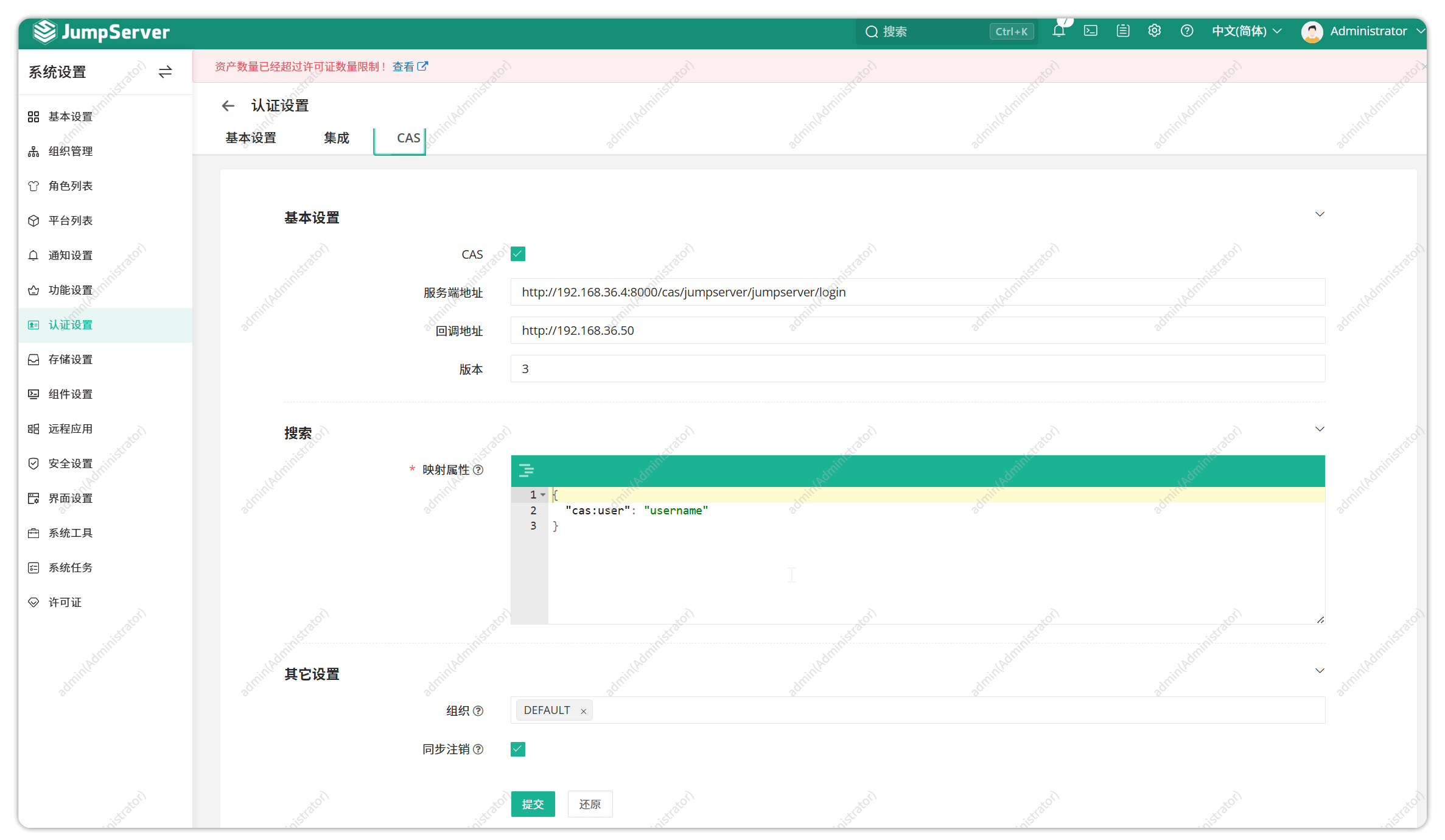The image size is (1445, 840).
Task: Click the help question mark icon
Action: tap(1187, 31)
